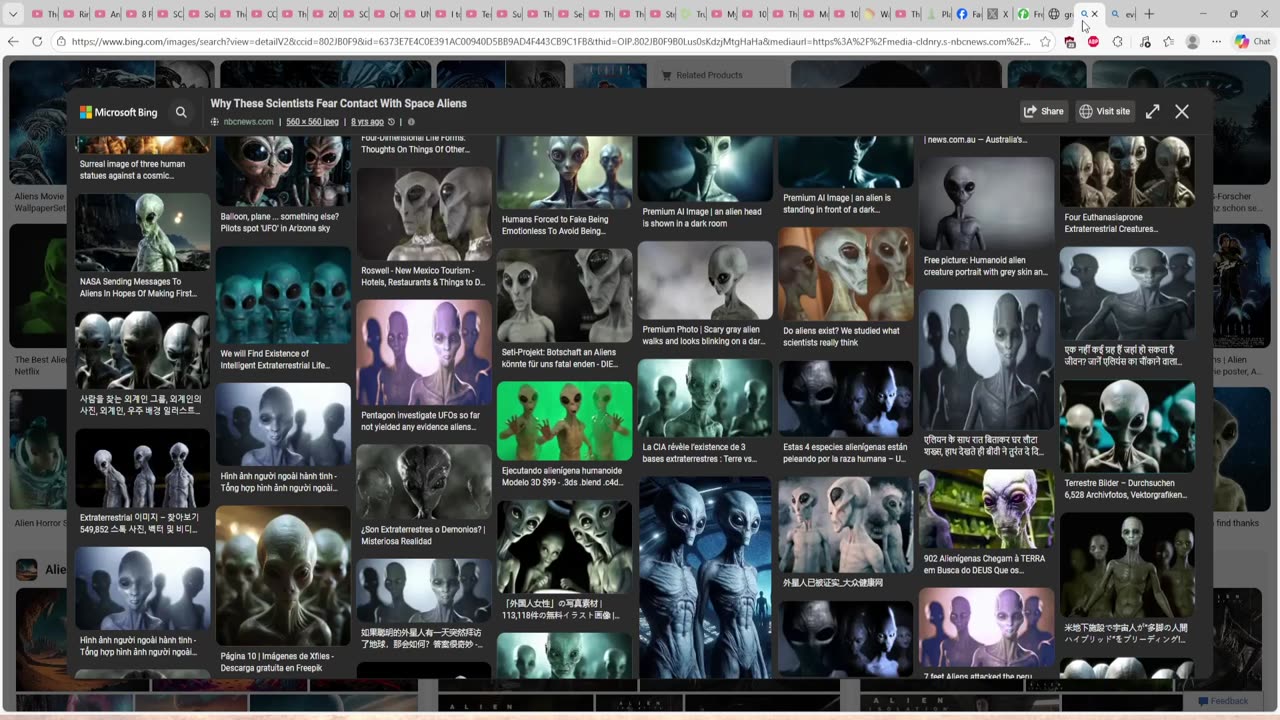Click the Visit site button
Image resolution: width=1280 pixels, height=720 pixels.
click(x=1105, y=112)
